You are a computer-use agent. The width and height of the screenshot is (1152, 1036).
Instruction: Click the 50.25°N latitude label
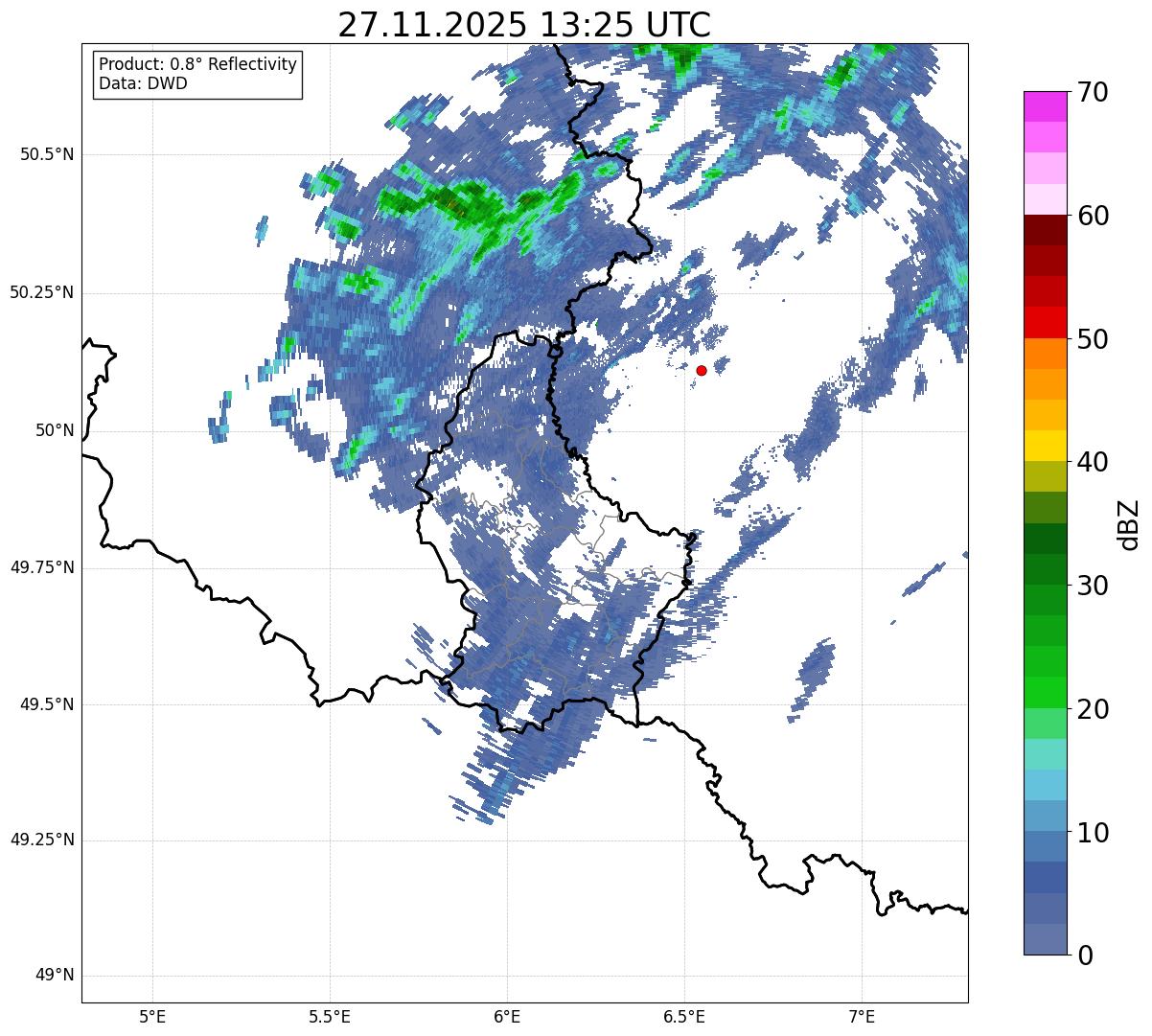click(x=42, y=292)
